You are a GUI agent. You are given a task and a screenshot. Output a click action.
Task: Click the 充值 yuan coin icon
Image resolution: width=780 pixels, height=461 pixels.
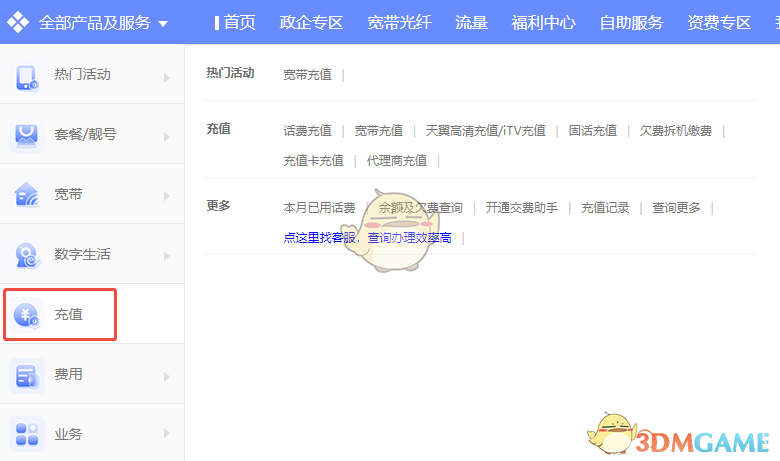coord(27,315)
